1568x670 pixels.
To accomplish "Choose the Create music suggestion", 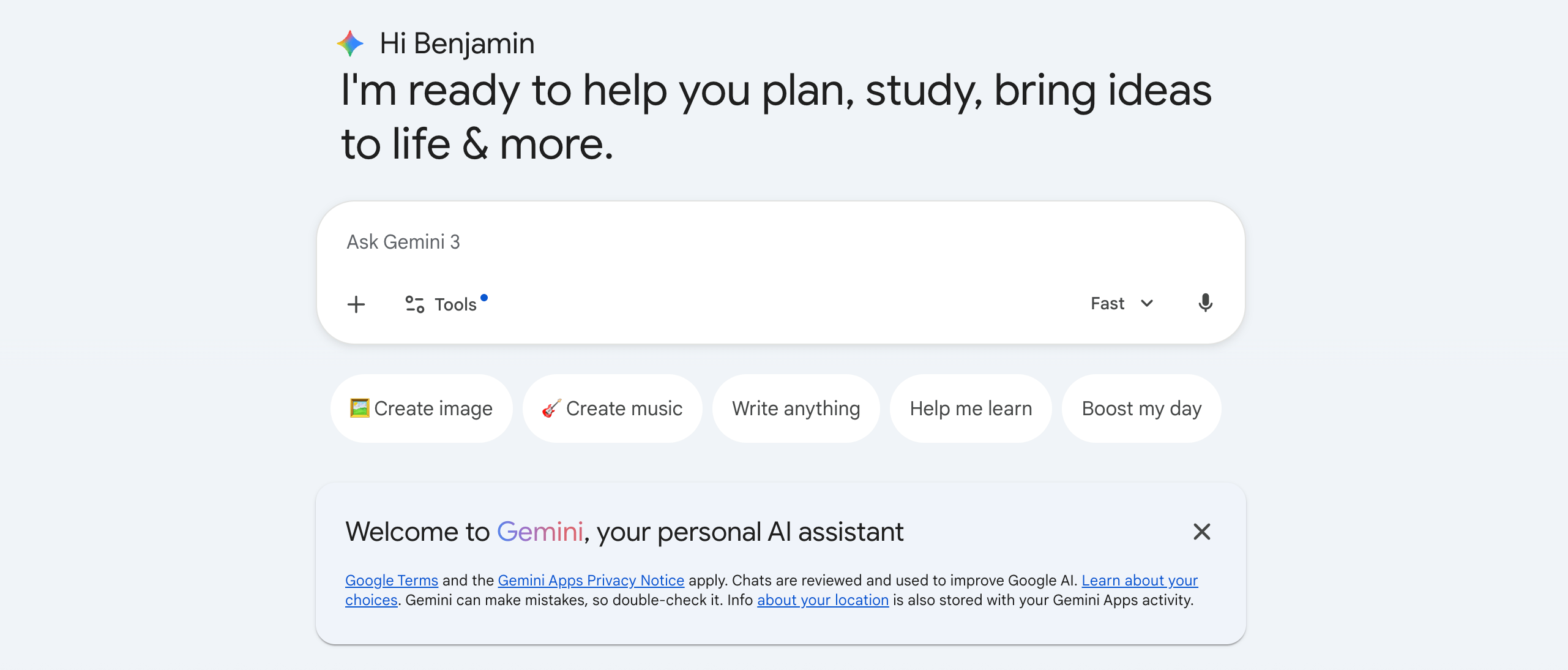I will (612, 408).
